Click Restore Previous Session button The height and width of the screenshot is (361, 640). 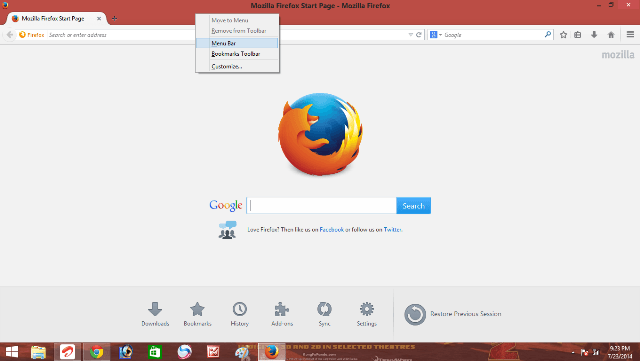tap(452, 314)
